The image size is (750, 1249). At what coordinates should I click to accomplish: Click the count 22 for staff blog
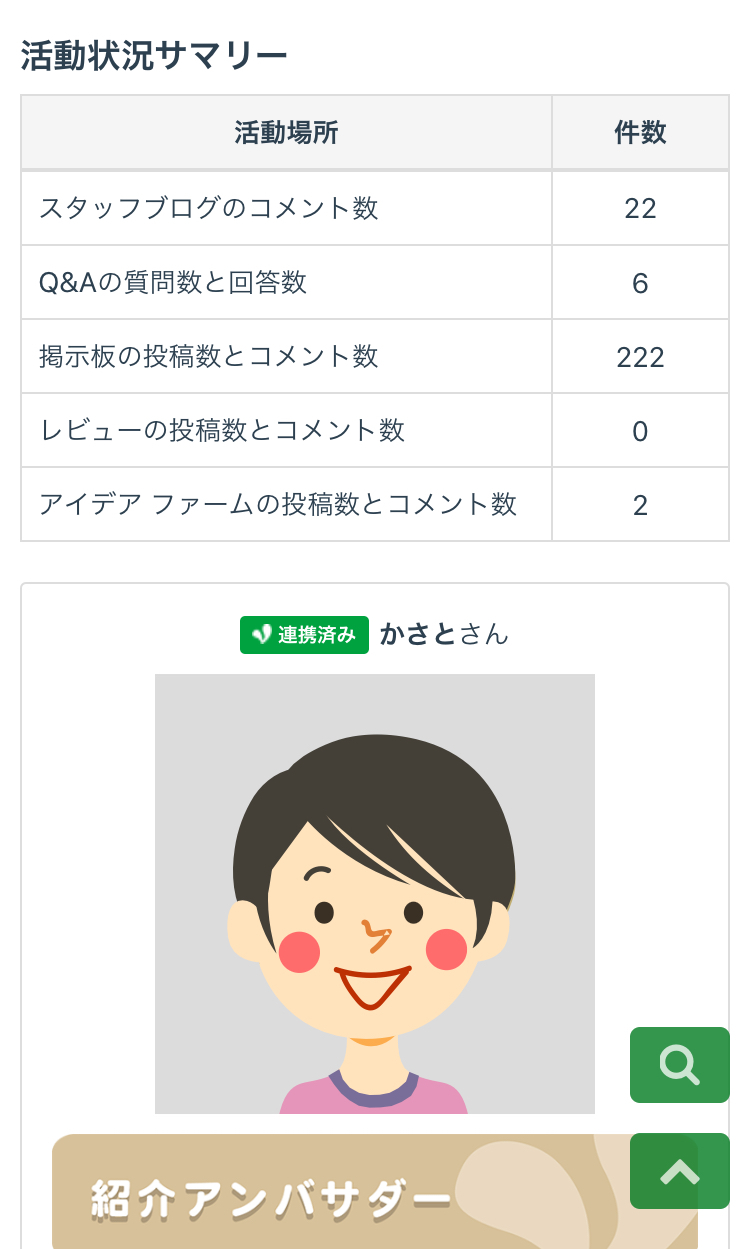640,208
